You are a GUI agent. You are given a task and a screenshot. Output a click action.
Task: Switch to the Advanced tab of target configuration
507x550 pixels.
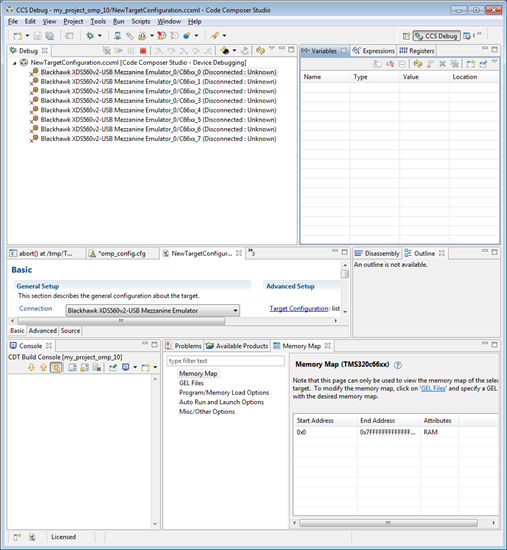tap(42, 330)
